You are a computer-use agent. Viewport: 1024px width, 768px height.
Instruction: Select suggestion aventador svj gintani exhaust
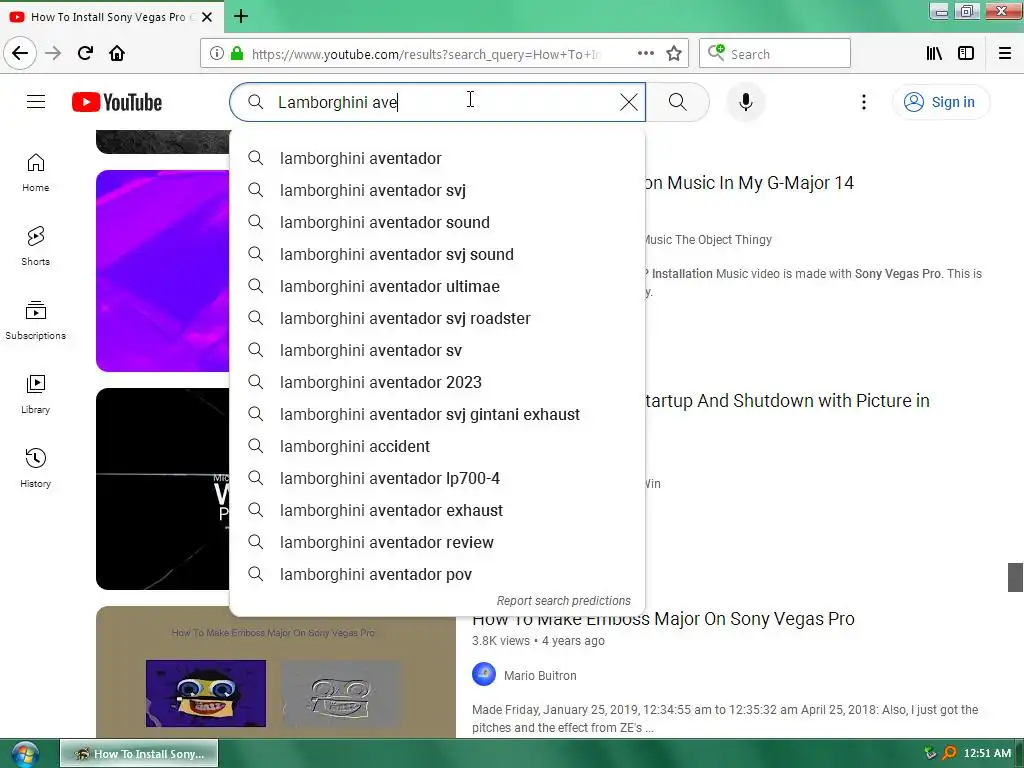tap(437, 414)
